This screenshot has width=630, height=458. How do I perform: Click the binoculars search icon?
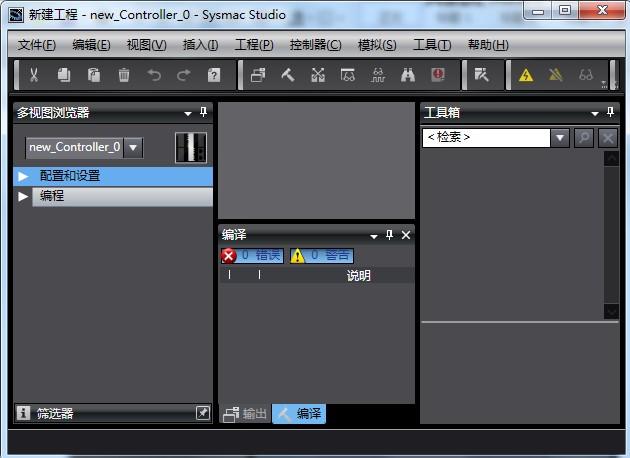click(x=408, y=75)
